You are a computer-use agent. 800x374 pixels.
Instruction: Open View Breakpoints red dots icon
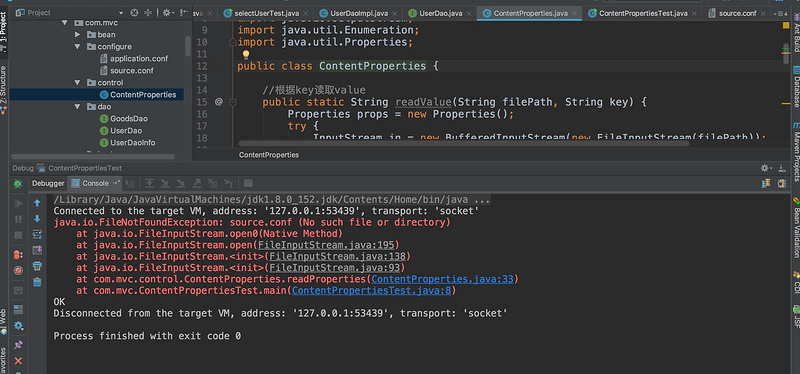[18, 255]
